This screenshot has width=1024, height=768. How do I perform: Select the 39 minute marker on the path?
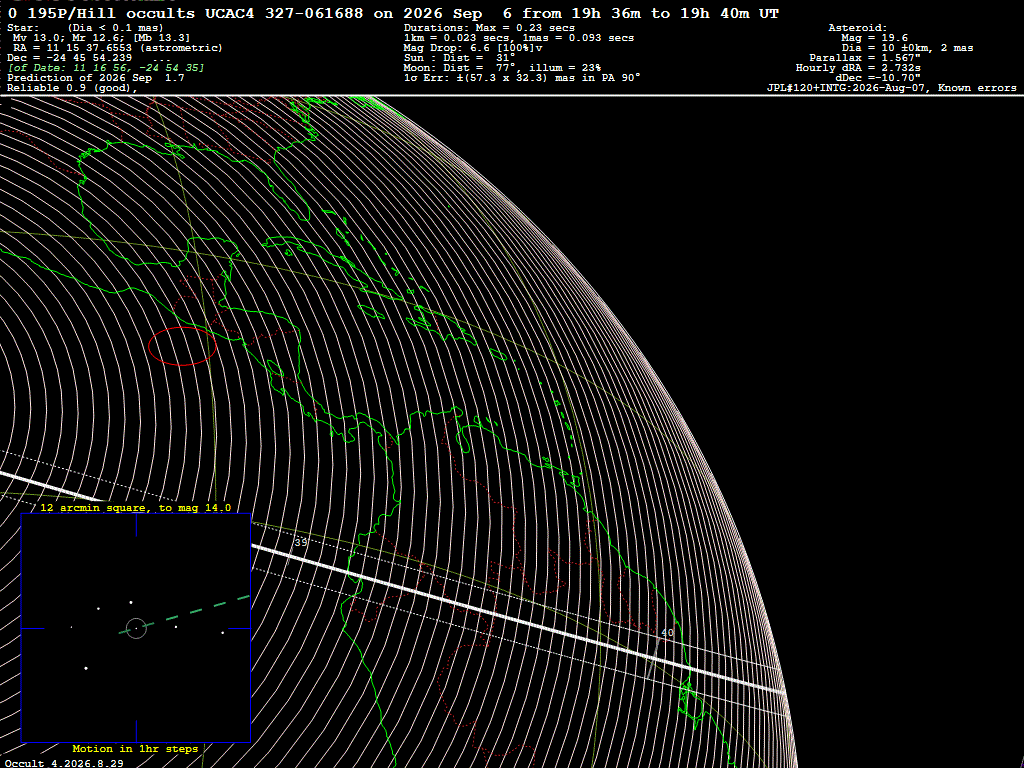(300, 542)
